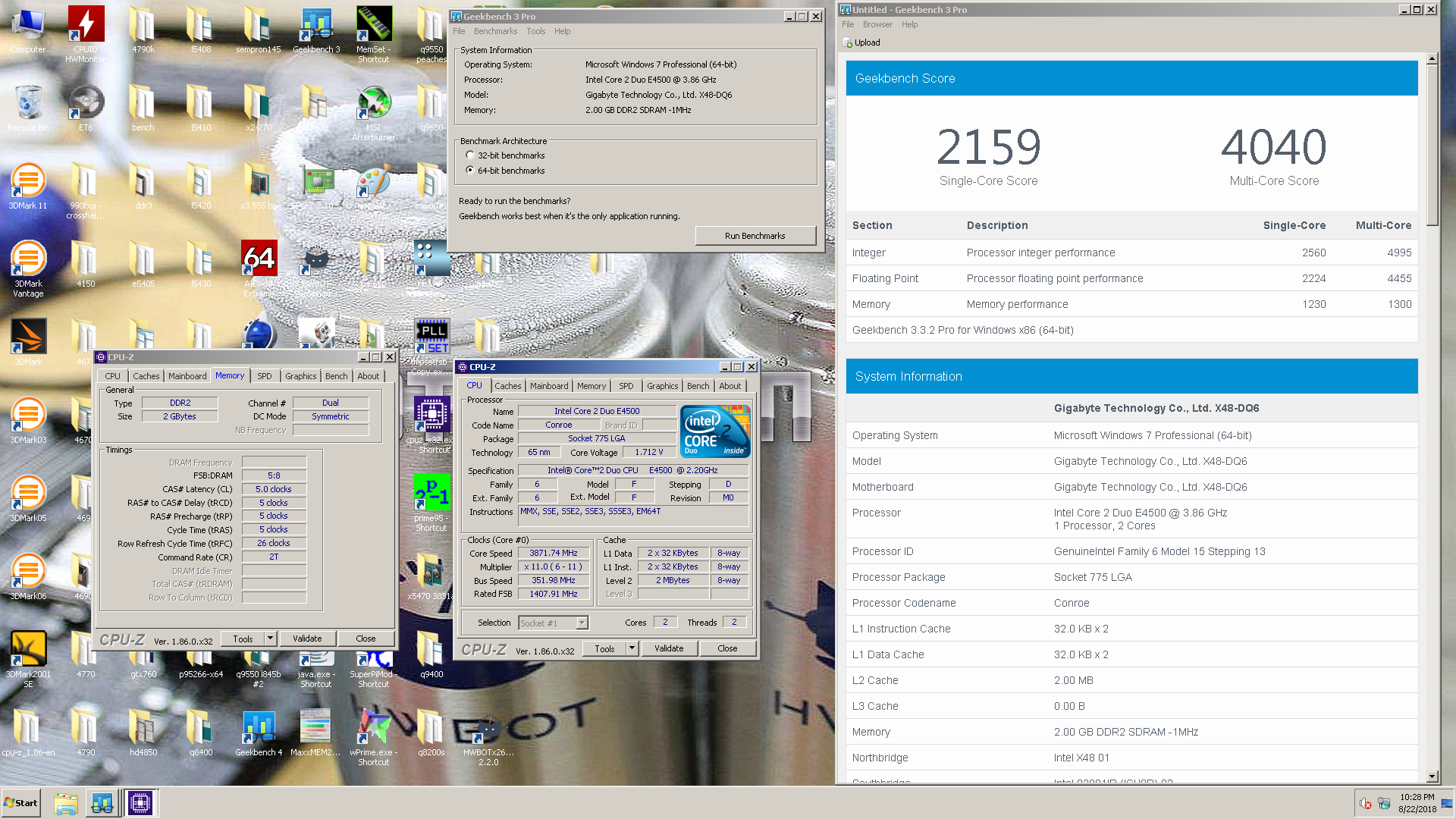
Task: Switch to CPU-Z in the taskbar
Action: tap(140, 803)
